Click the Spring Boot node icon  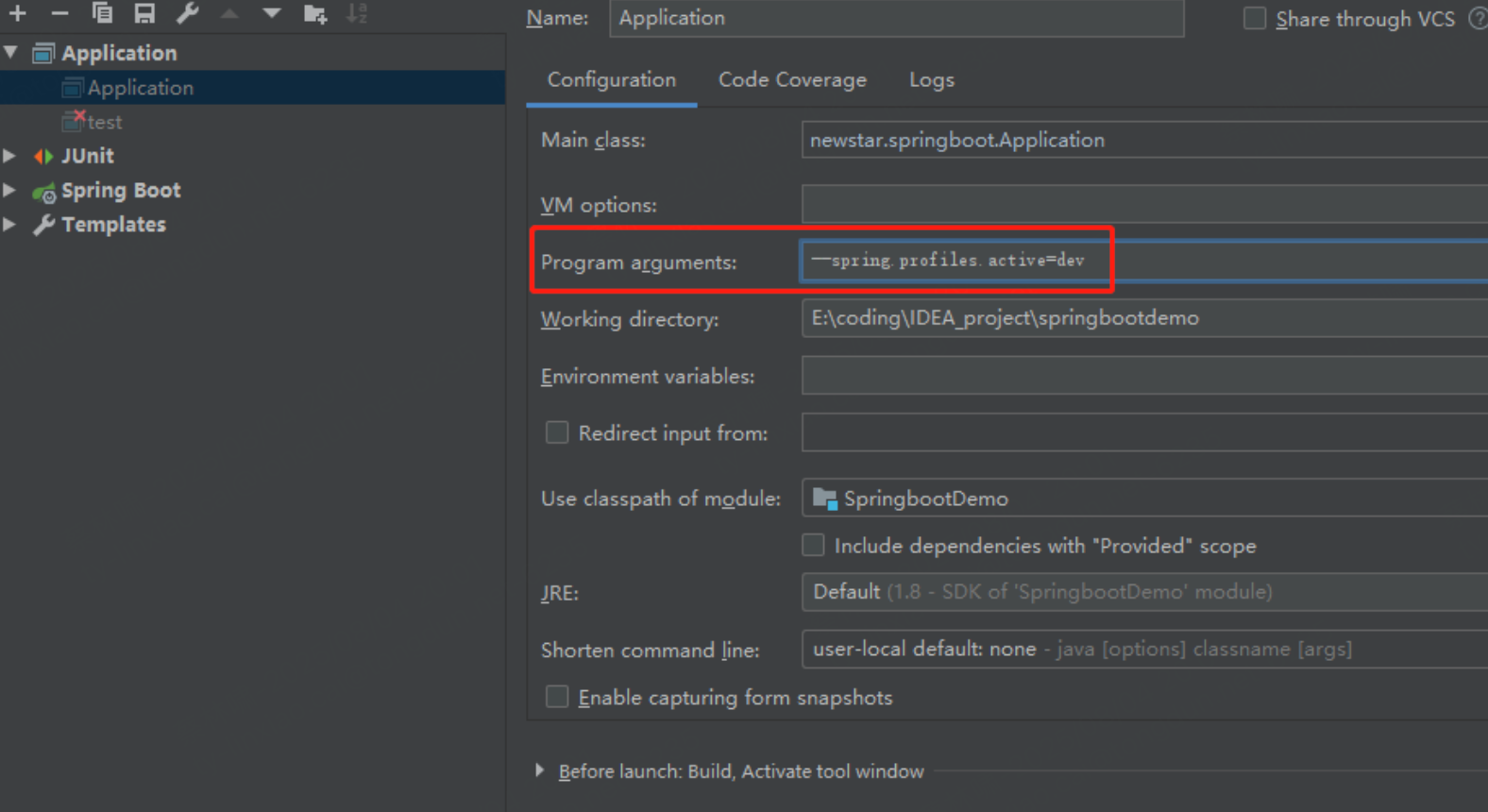click(x=43, y=192)
